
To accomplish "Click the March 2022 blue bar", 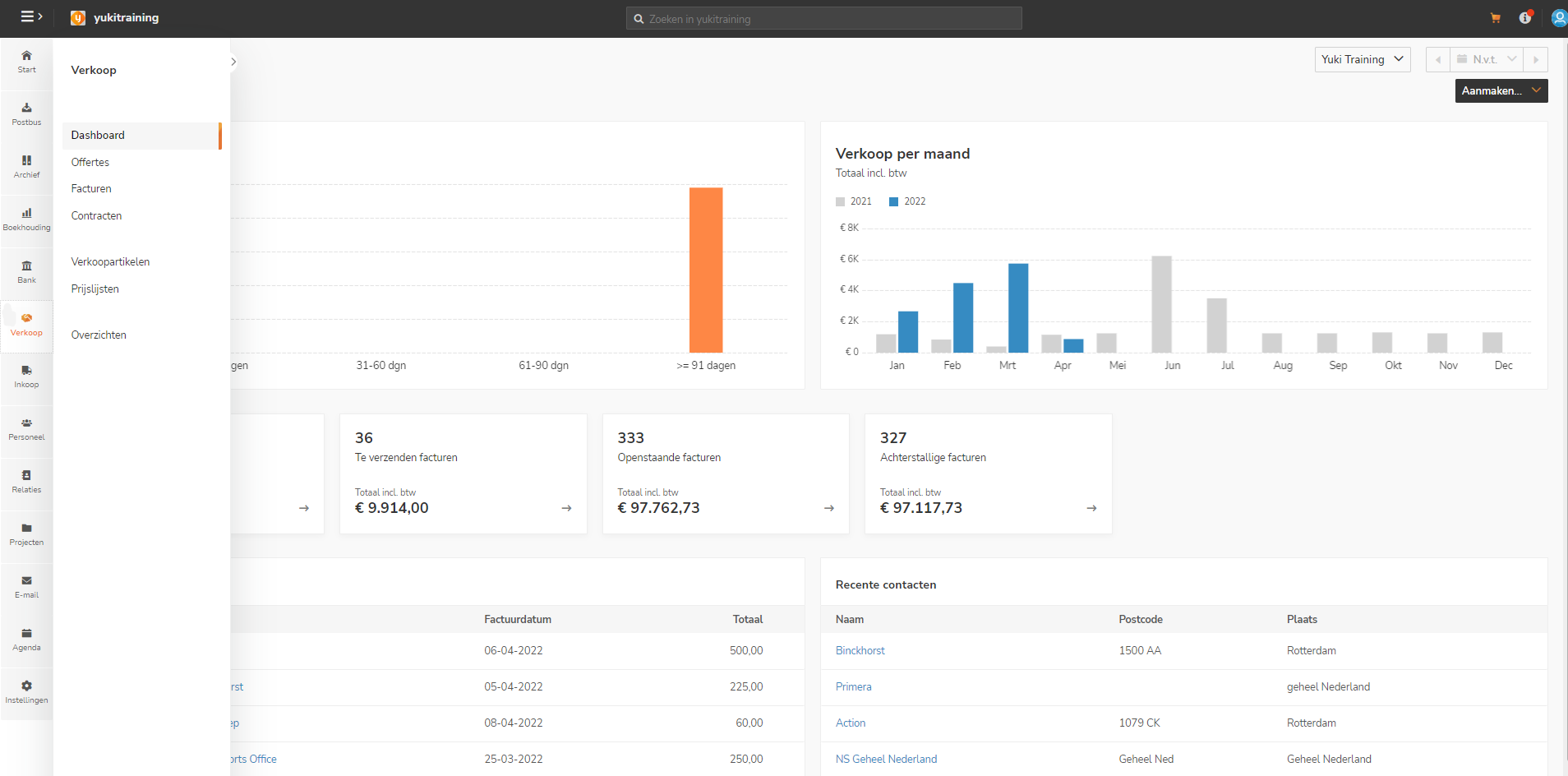I will pyautogui.click(x=1018, y=308).
